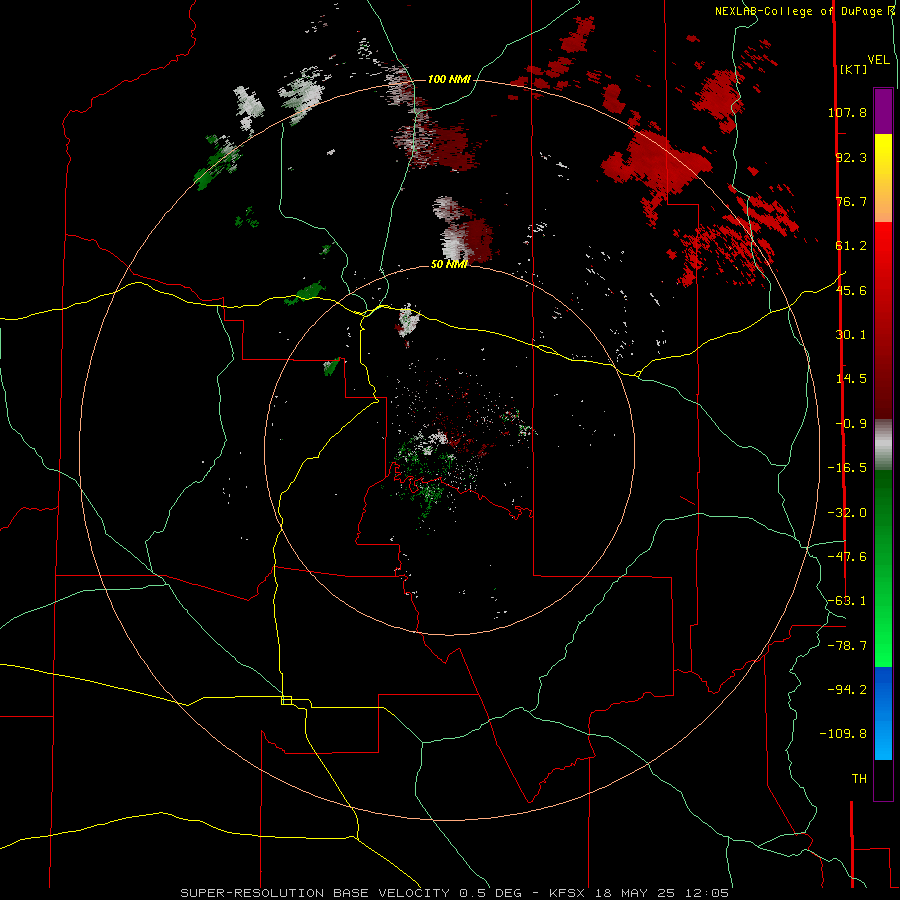The width and height of the screenshot is (900, 900).
Task: Select the 45.6 velocity scale value
Action: [851, 290]
